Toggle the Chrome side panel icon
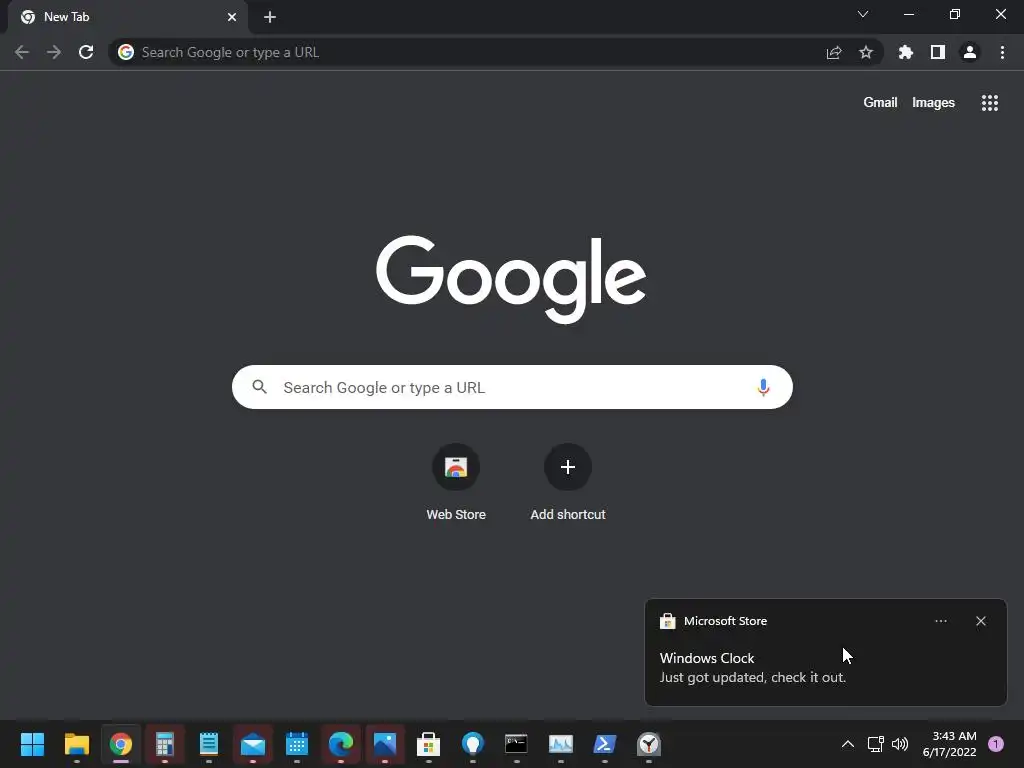The height and width of the screenshot is (768, 1024). click(938, 52)
